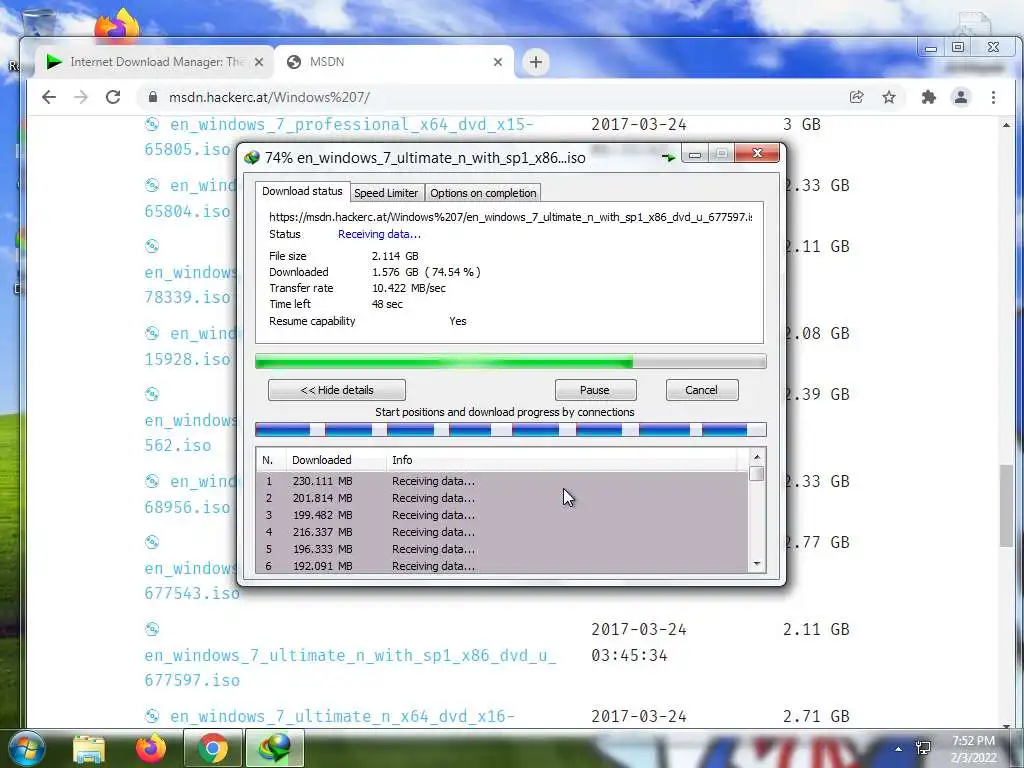Select connection row 1 with 230.111 MB

502,481
